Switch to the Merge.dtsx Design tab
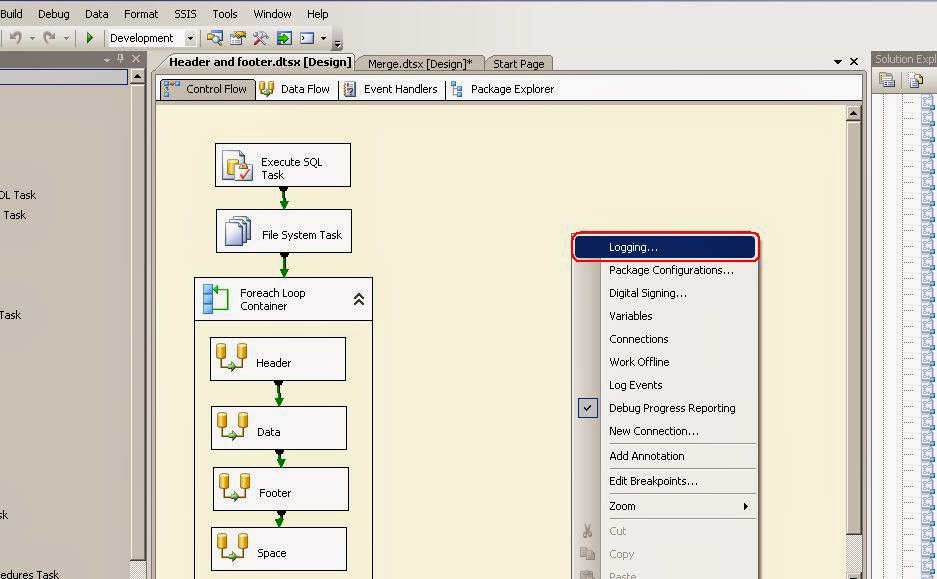This screenshot has height=579, width=937. click(x=419, y=62)
